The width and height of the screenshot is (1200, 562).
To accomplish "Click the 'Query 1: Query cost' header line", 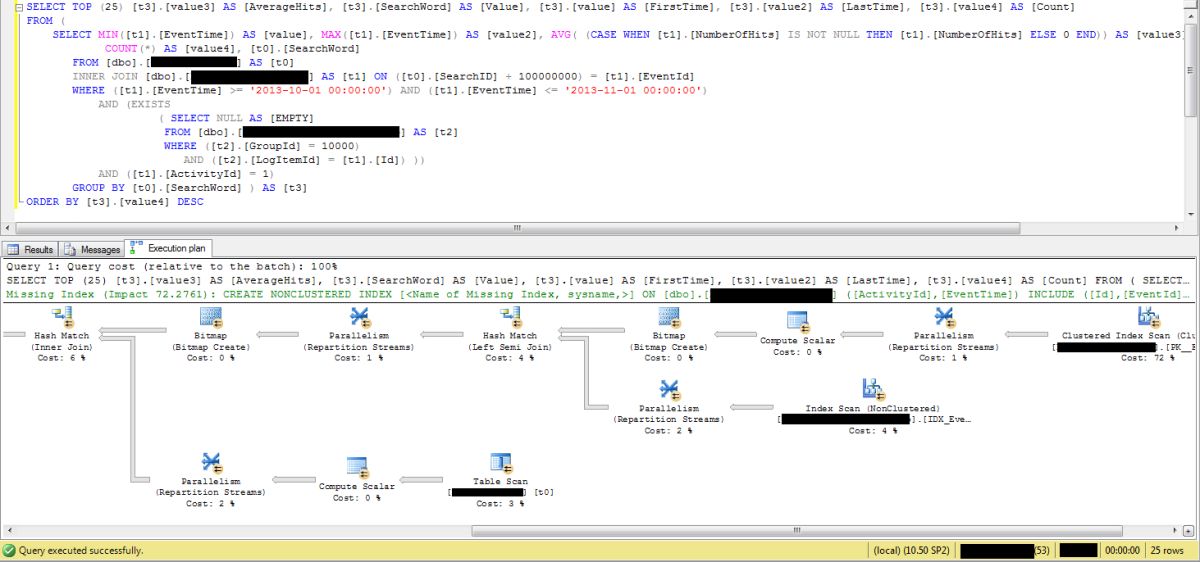I will [x=171, y=267].
